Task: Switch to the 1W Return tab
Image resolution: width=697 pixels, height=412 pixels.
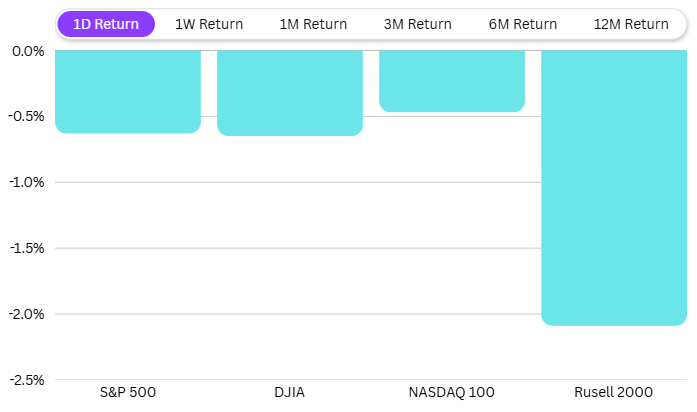Action: pyautogui.click(x=209, y=24)
